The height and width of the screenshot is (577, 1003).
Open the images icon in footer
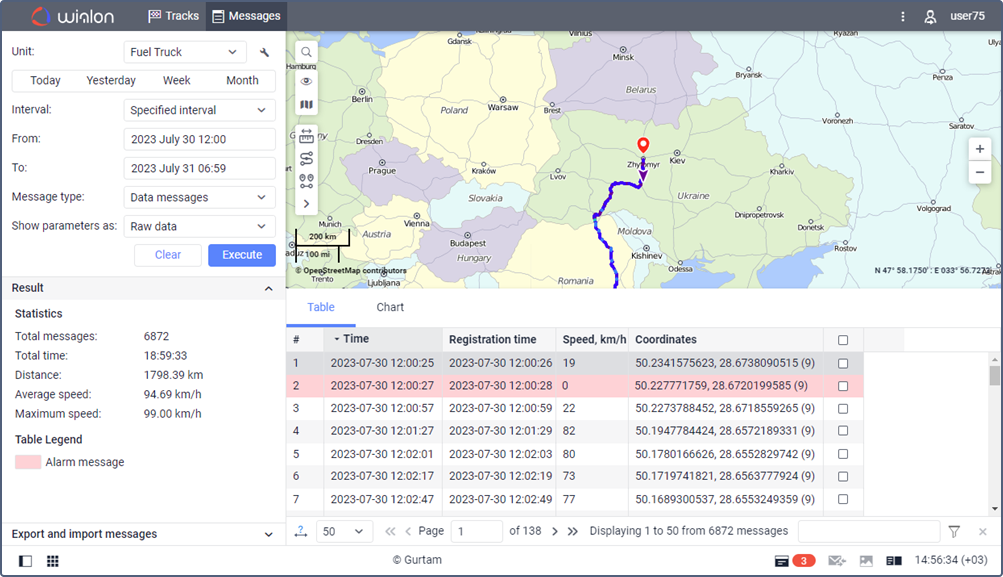tap(866, 561)
